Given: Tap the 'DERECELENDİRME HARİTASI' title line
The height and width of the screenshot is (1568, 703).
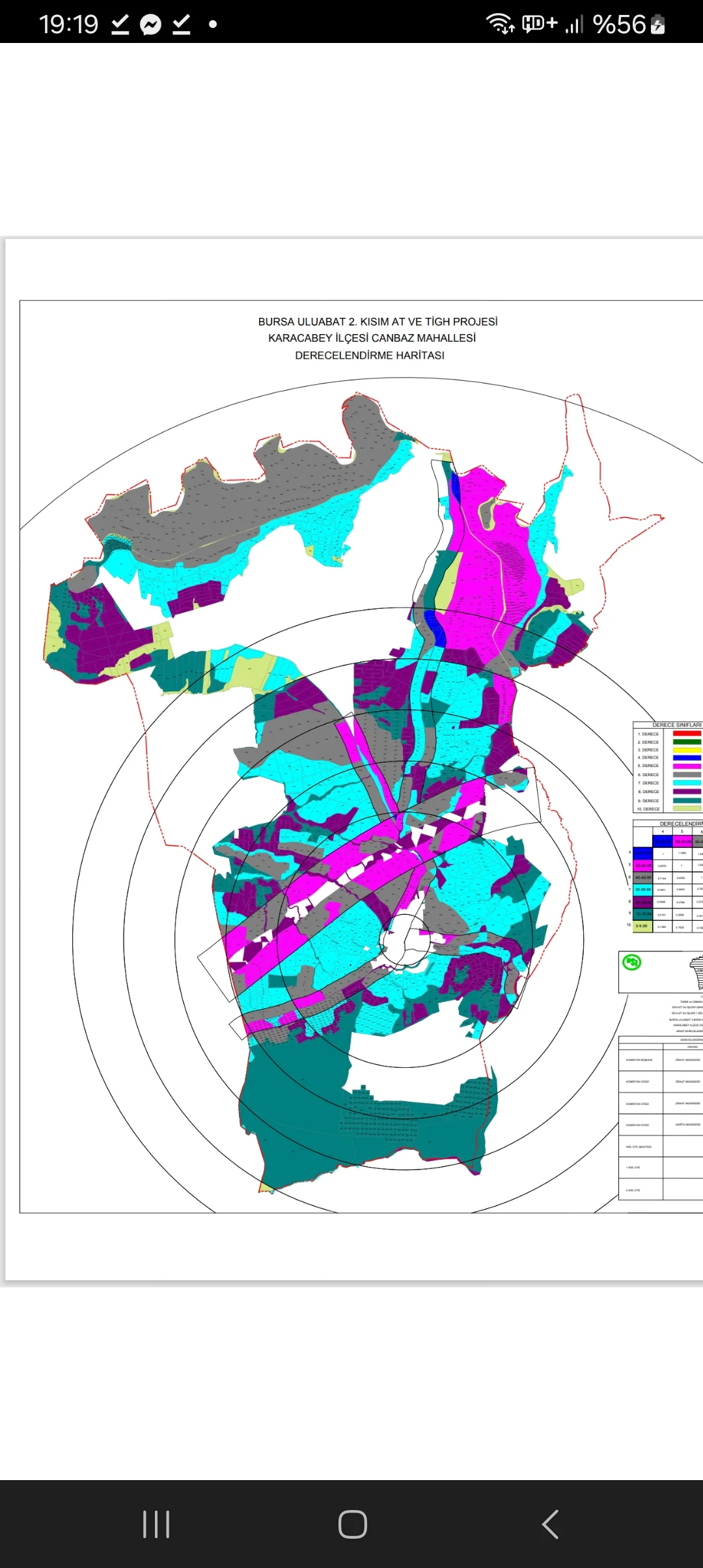Looking at the screenshot, I should point(370,356).
